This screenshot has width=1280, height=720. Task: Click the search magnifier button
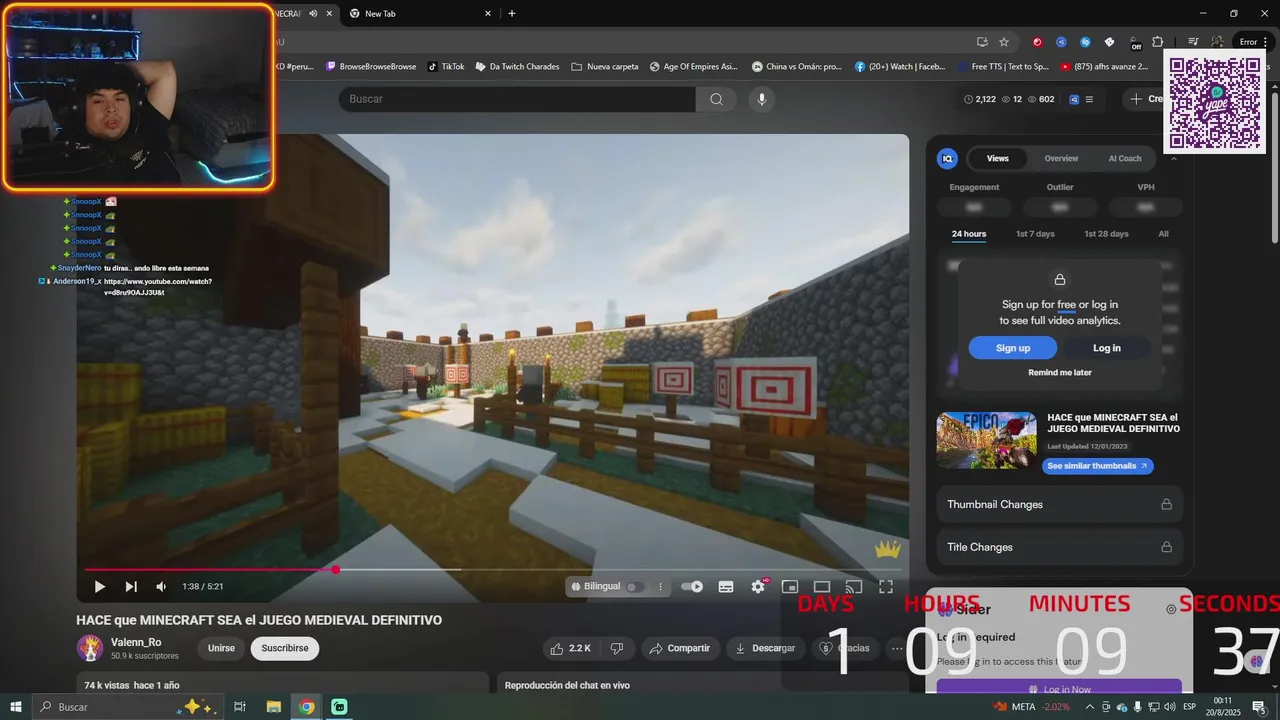click(x=716, y=99)
